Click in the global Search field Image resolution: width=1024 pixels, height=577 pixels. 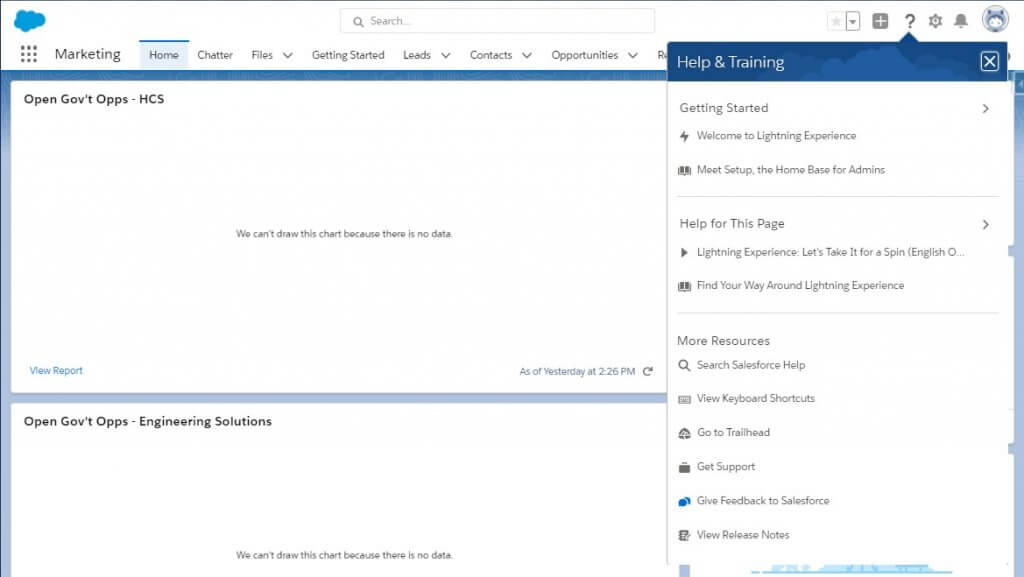[497, 21]
